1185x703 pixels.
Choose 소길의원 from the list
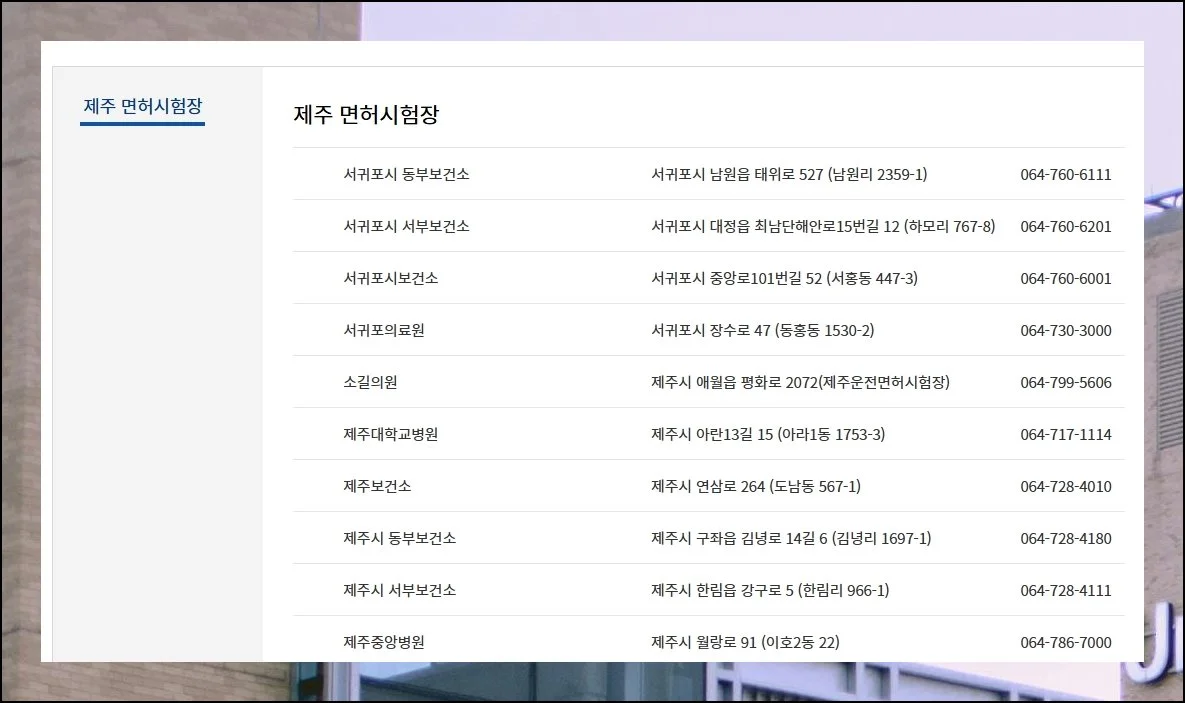coord(370,382)
